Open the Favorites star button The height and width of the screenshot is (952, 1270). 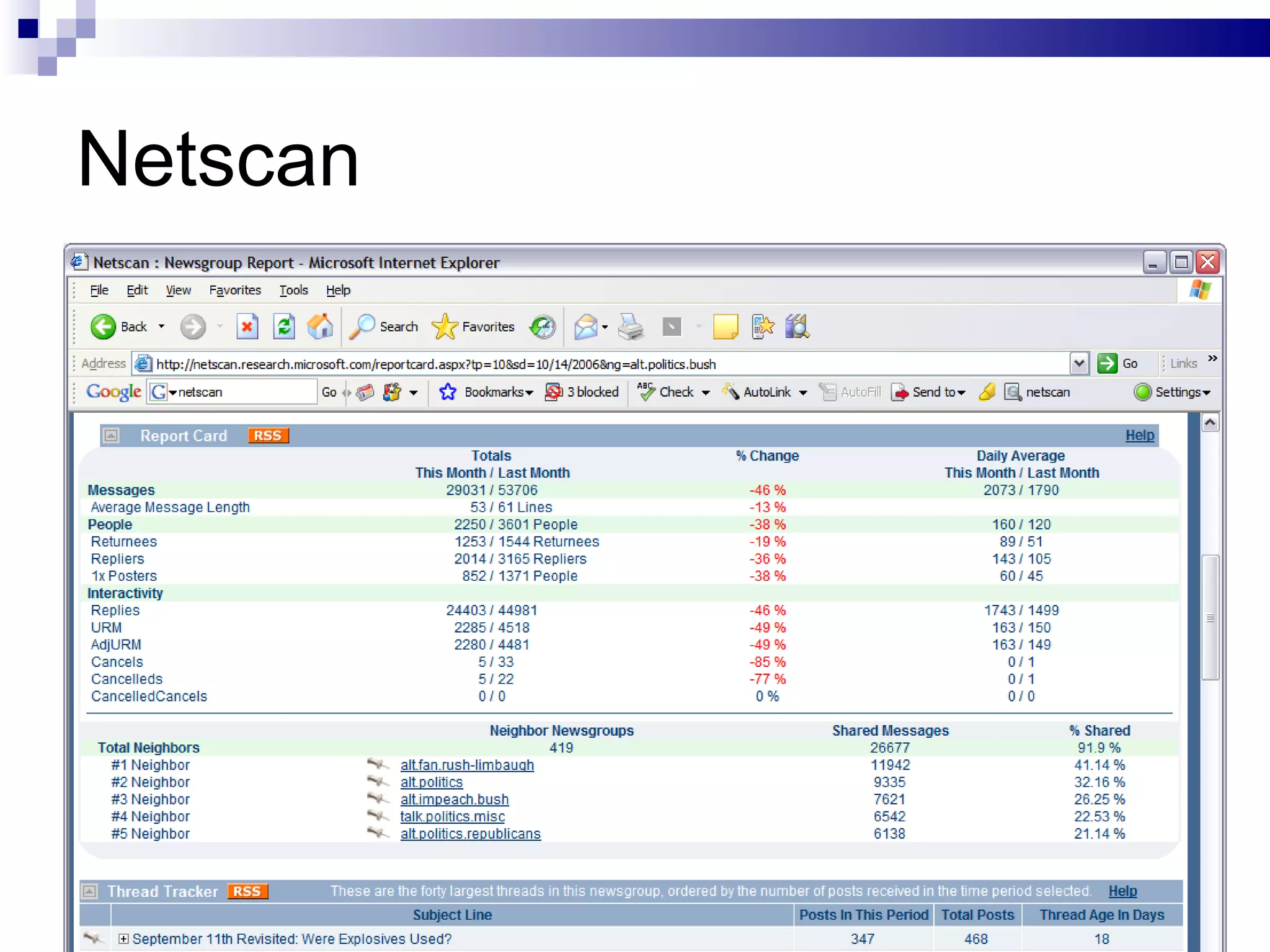coord(473,327)
